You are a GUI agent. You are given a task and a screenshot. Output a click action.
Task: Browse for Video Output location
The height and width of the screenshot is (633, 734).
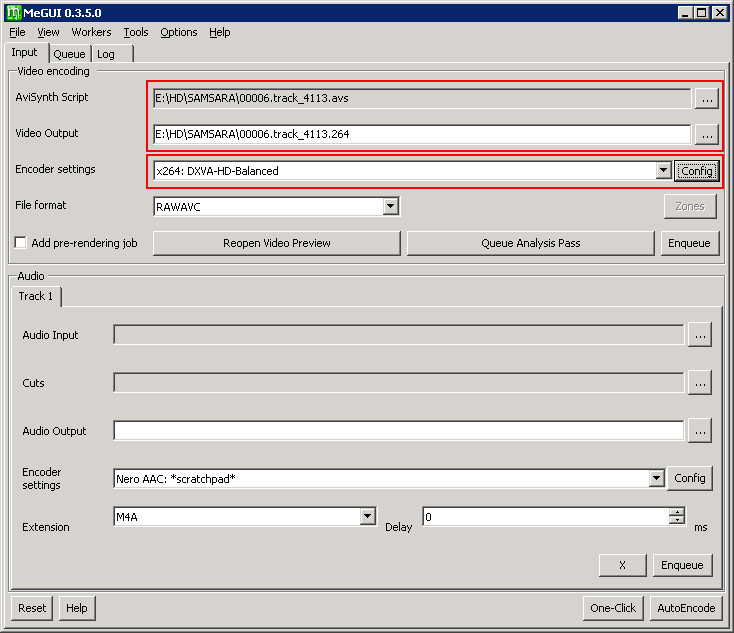[x=707, y=134]
